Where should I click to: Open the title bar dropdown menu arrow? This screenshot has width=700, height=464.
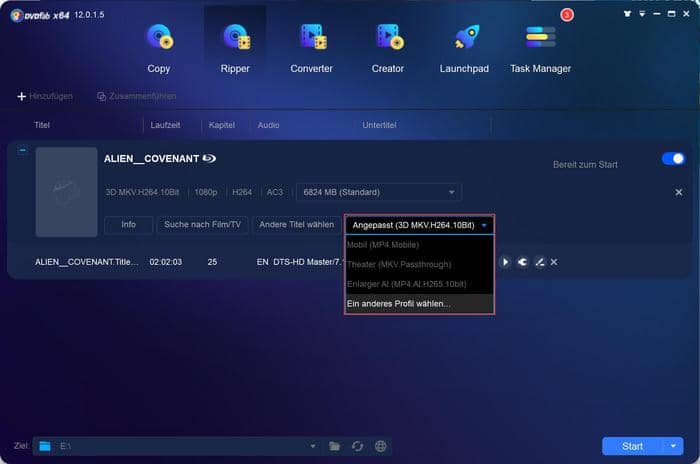coord(642,14)
